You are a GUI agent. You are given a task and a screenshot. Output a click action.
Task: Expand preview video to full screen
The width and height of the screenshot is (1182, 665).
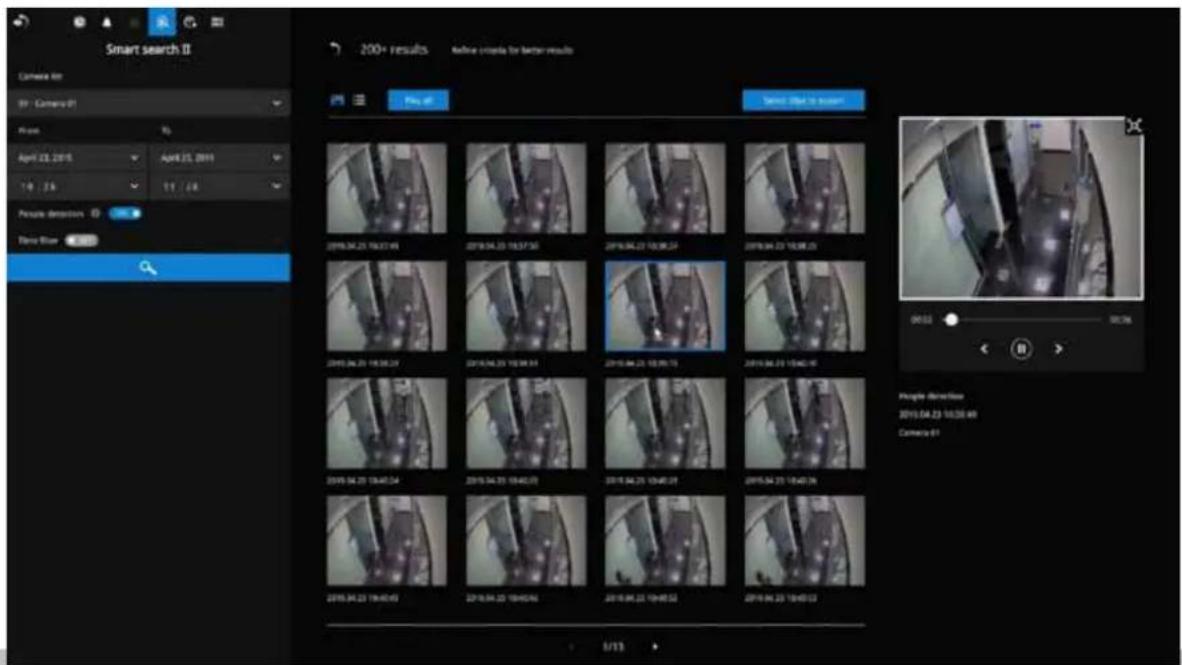(x=1134, y=126)
